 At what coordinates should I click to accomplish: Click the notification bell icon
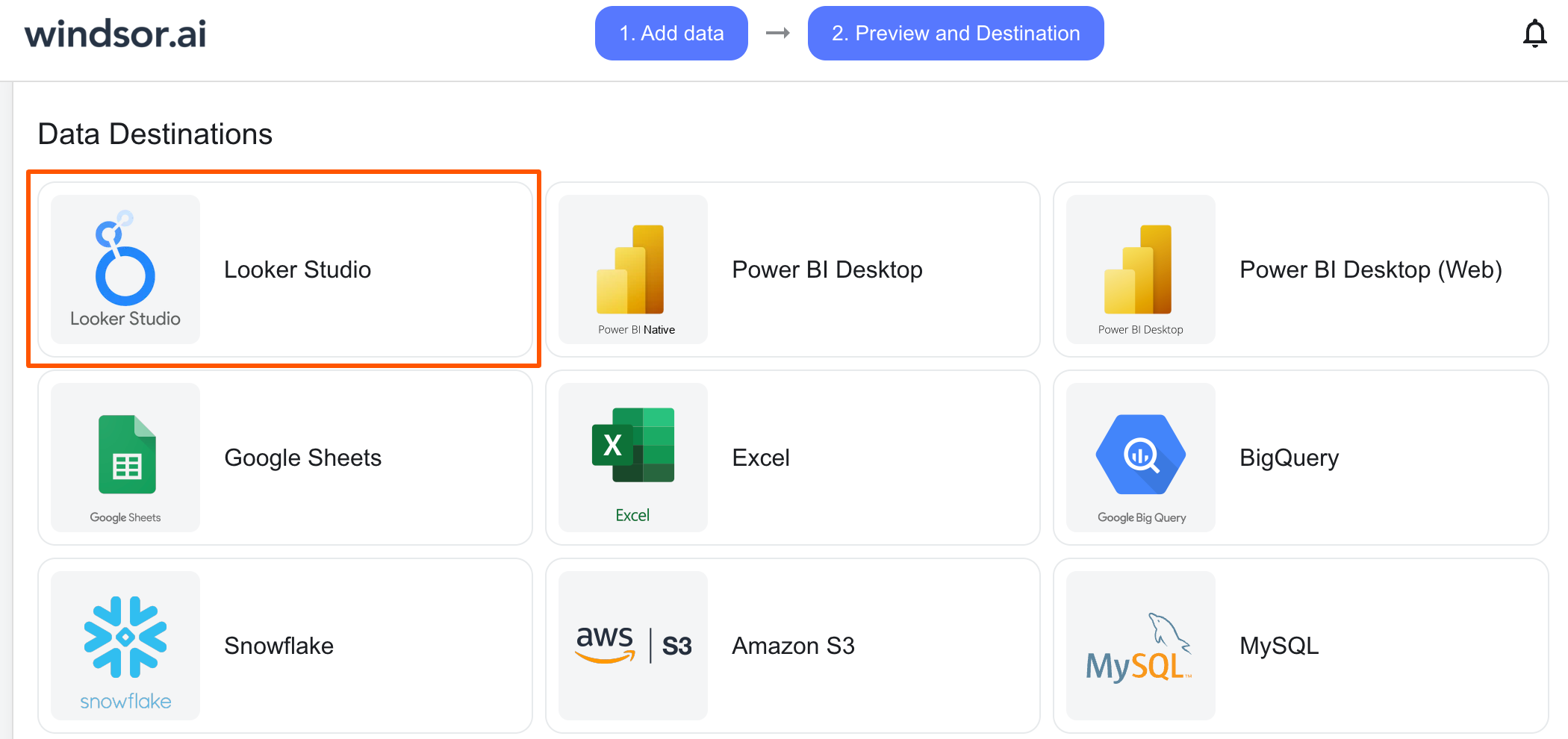point(1534,34)
